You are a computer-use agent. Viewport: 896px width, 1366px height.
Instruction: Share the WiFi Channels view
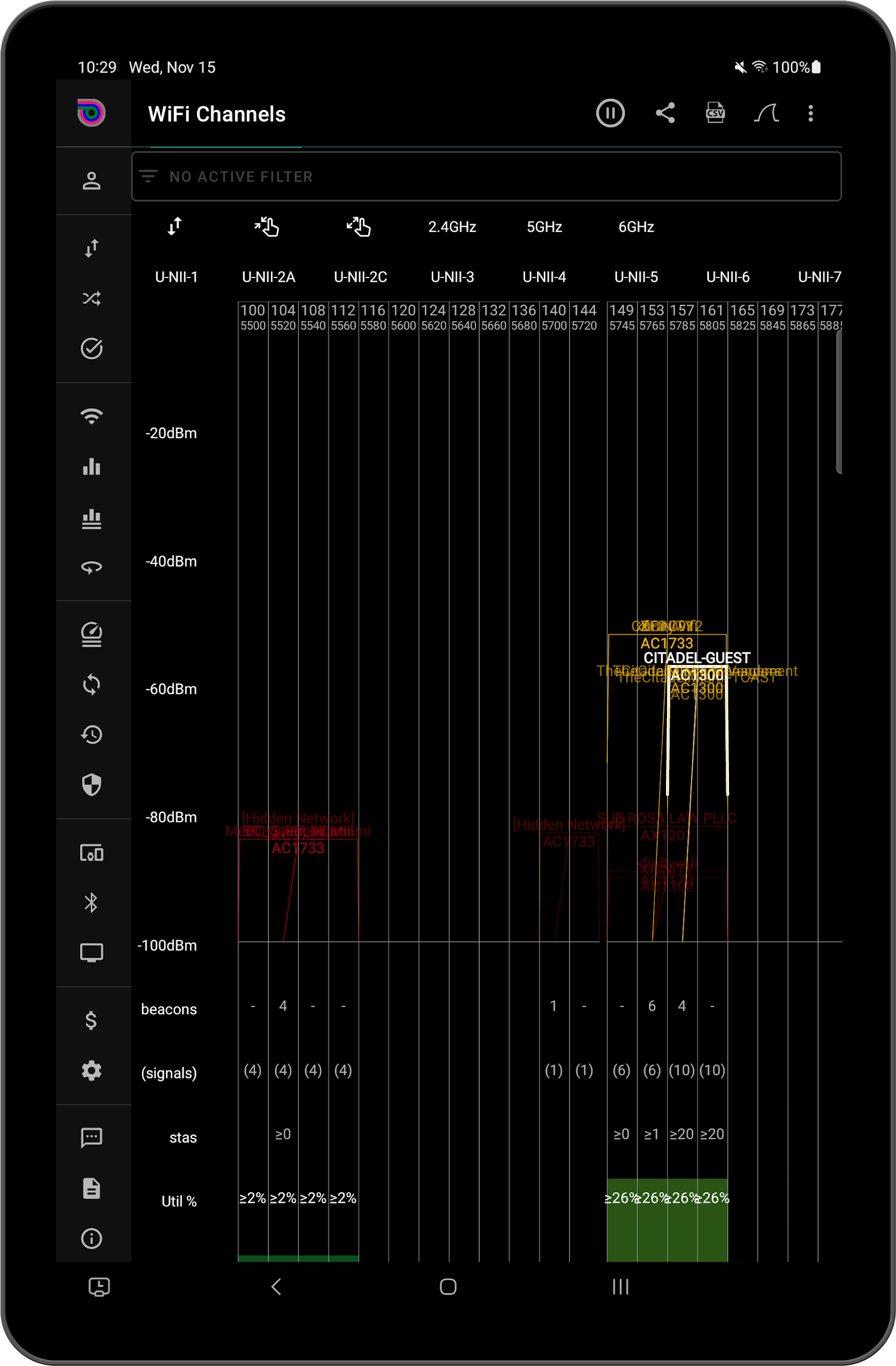tap(665, 113)
